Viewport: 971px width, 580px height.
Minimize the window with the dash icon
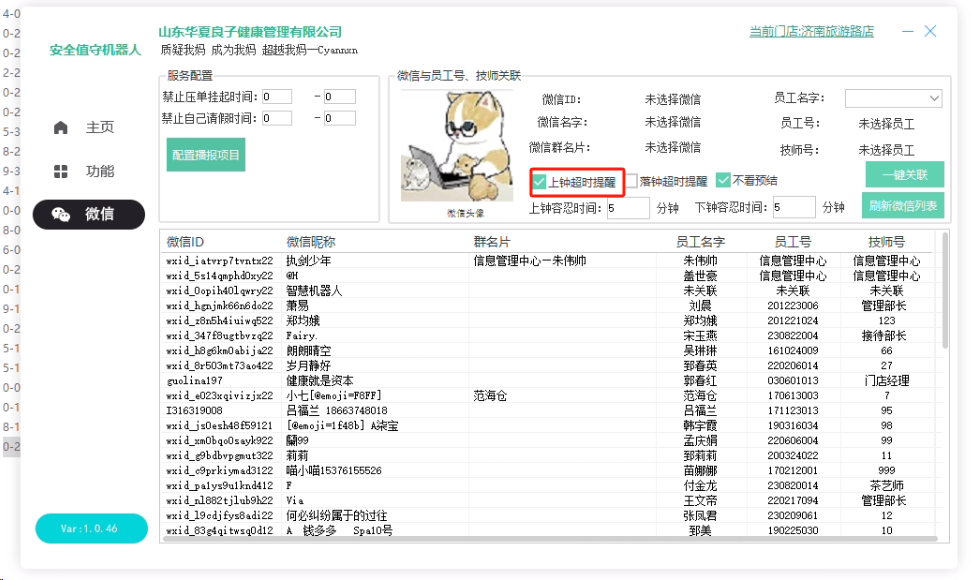click(x=908, y=32)
